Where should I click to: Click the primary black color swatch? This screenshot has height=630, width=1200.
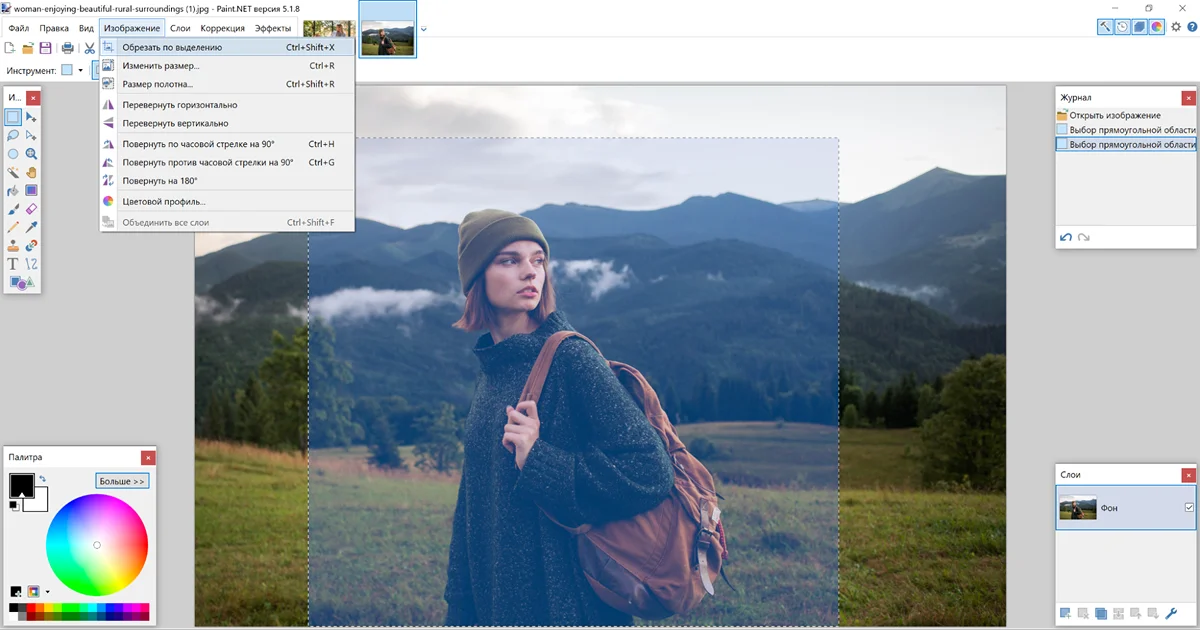tap(20, 485)
